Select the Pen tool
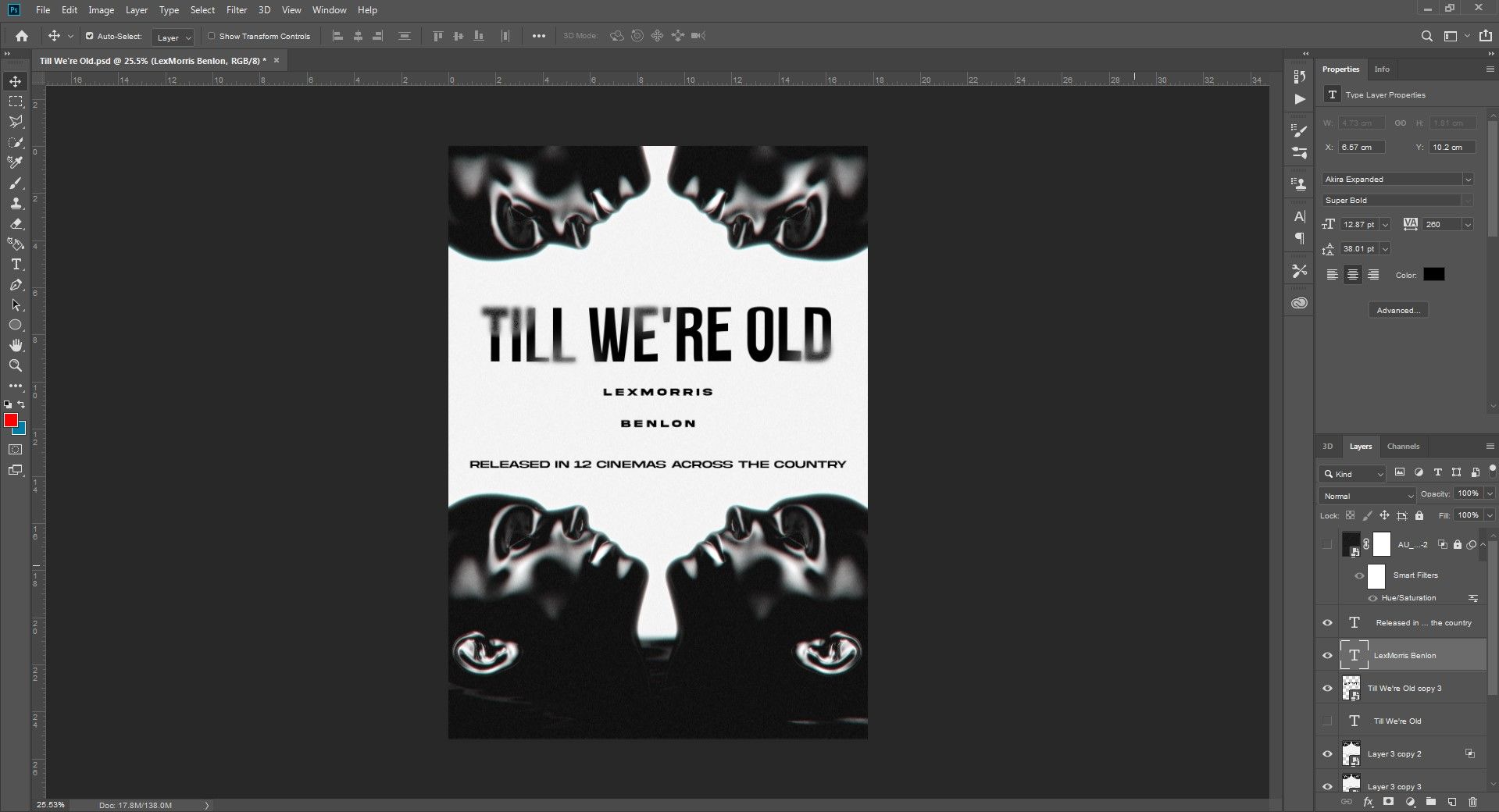The height and width of the screenshot is (812, 1499). pos(16,285)
